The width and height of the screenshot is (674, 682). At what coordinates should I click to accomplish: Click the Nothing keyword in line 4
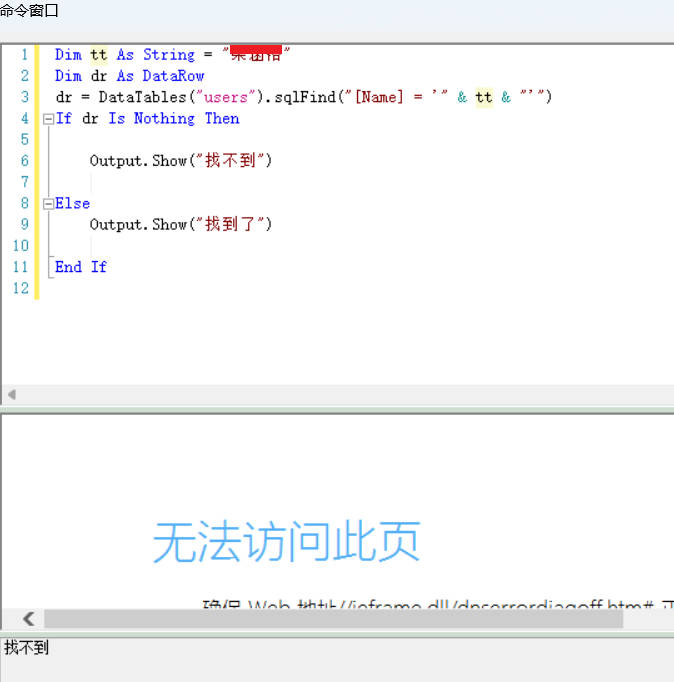click(164, 118)
